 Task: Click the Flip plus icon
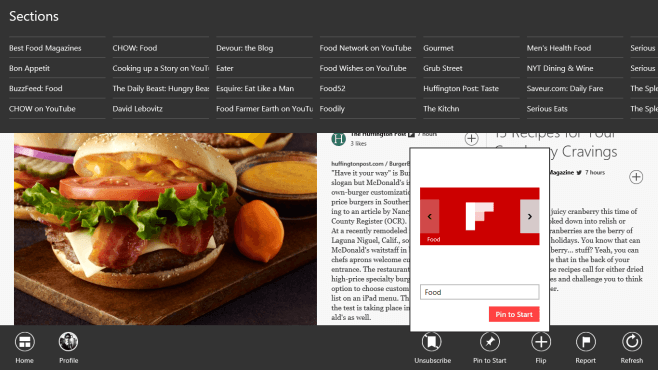point(541,342)
